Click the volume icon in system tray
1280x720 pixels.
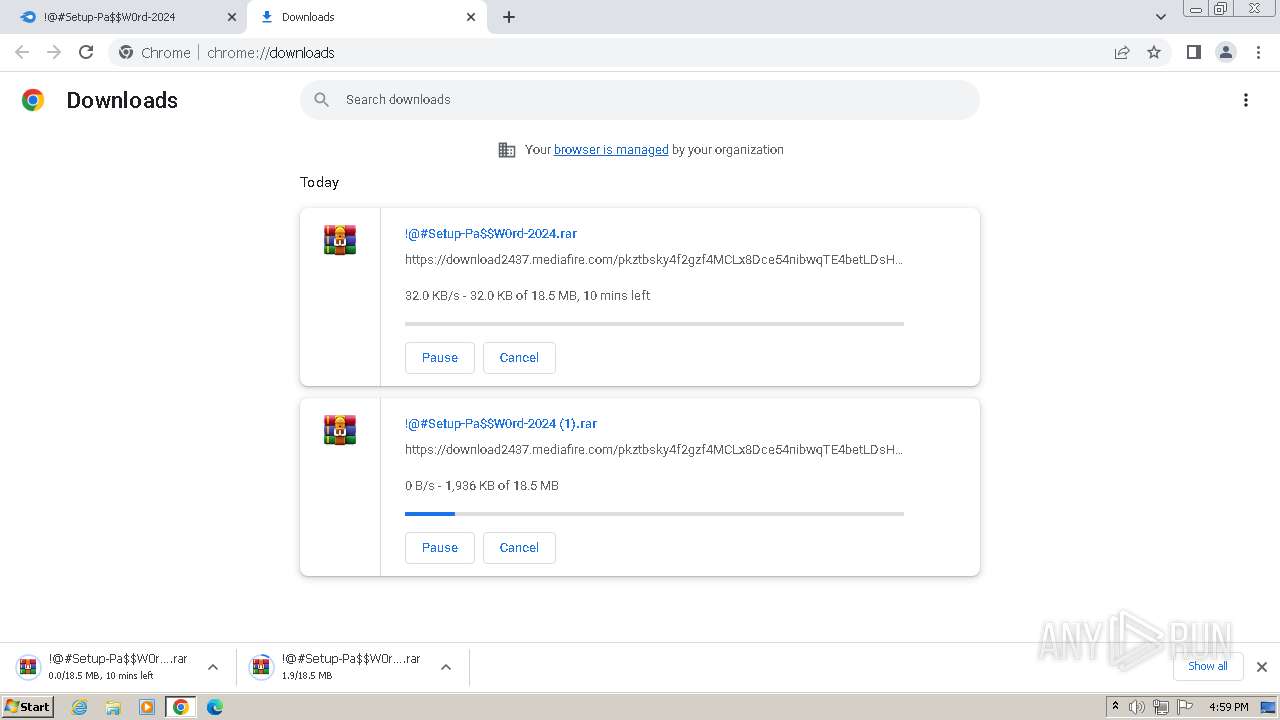point(1137,707)
